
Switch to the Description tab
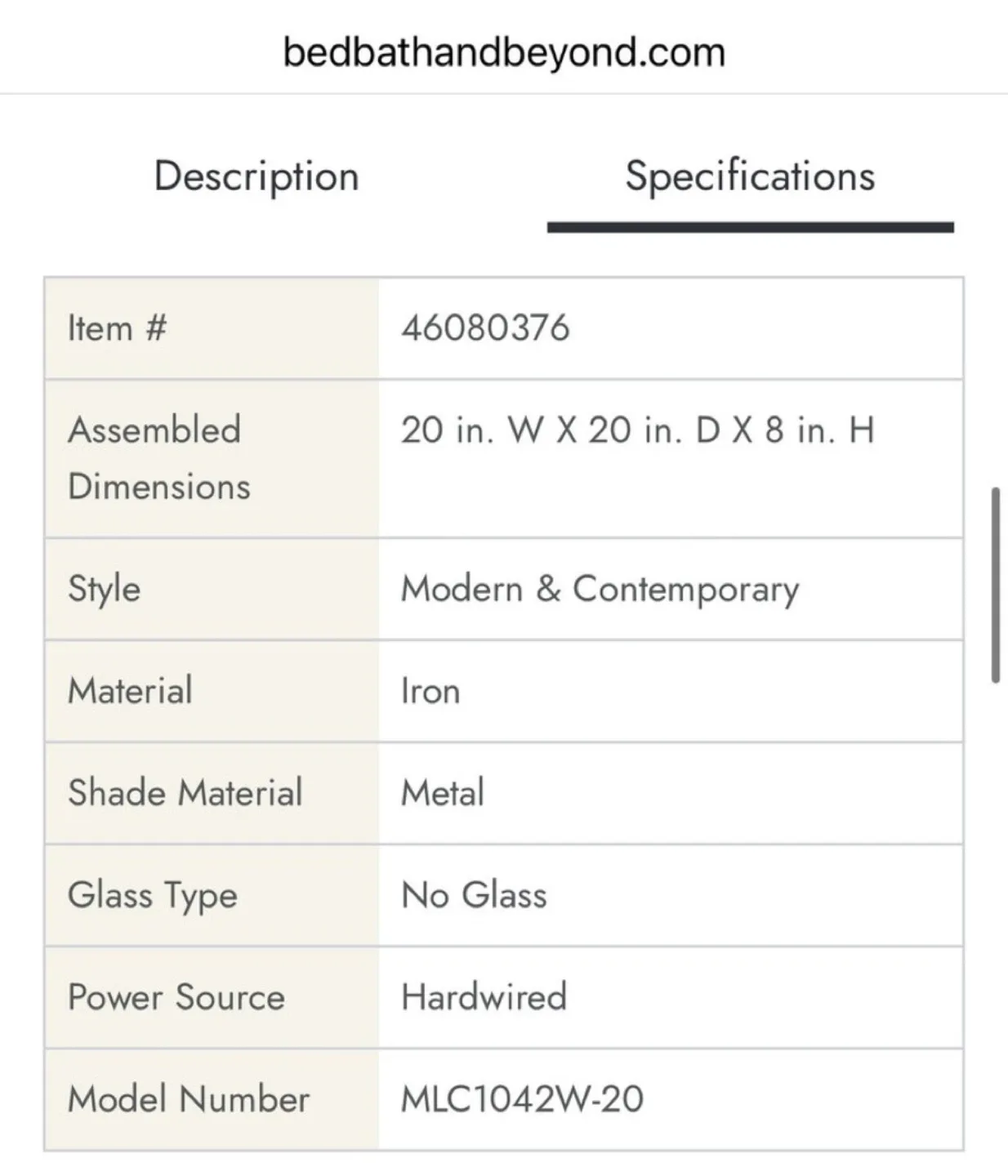pos(256,176)
